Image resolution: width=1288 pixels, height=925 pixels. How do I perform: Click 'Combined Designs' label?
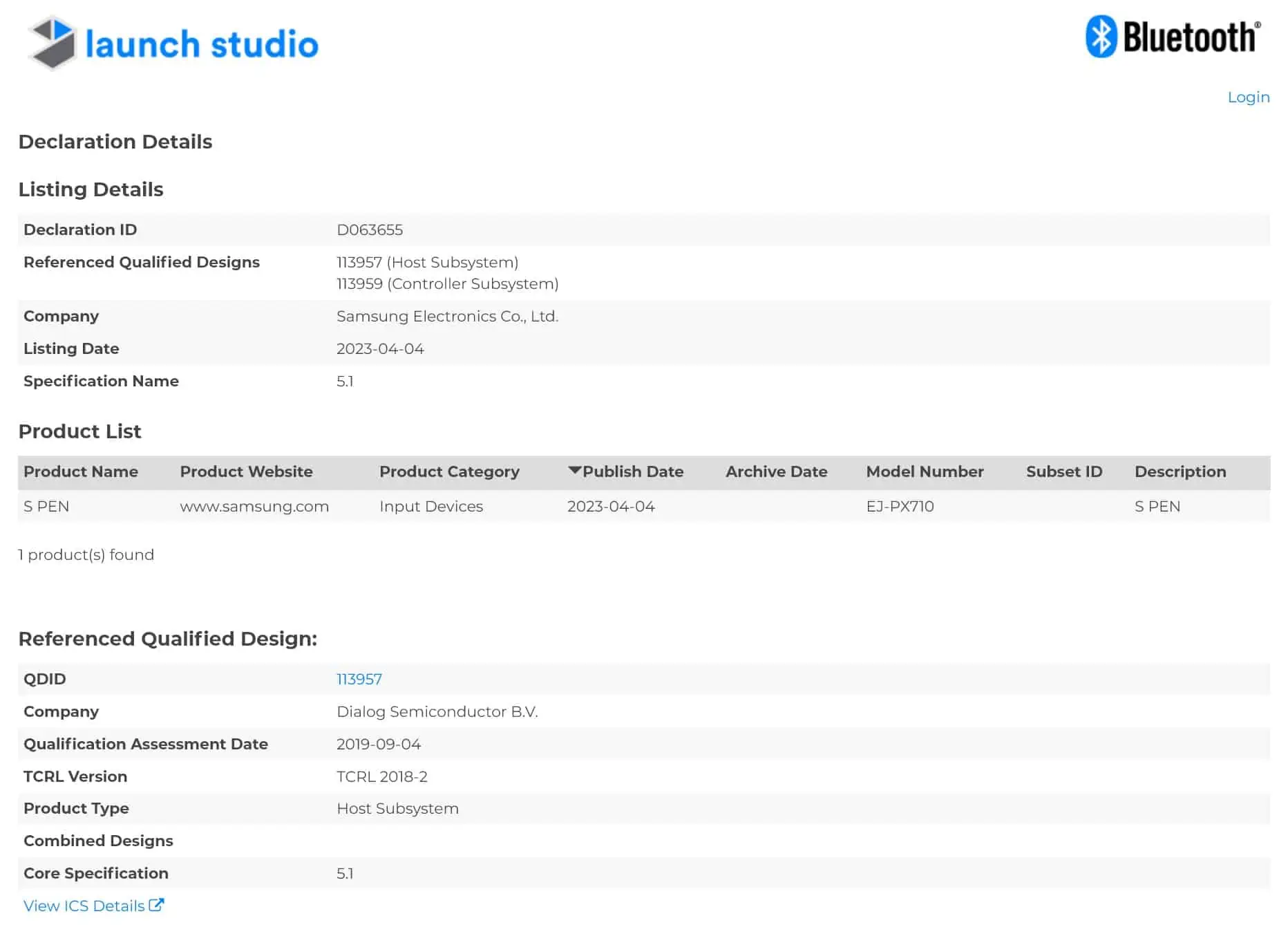pos(98,841)
